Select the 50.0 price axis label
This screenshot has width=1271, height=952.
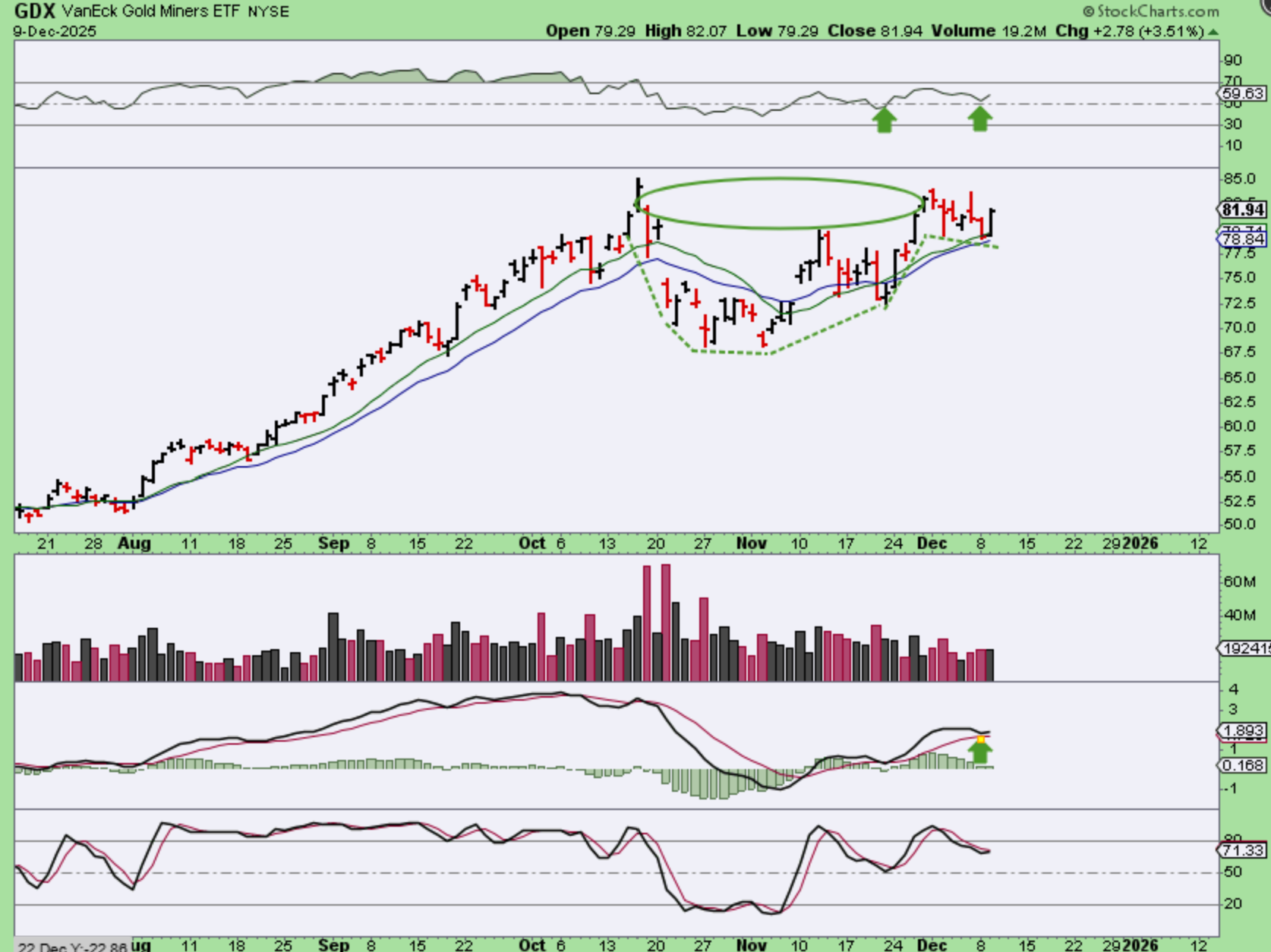1239,525
